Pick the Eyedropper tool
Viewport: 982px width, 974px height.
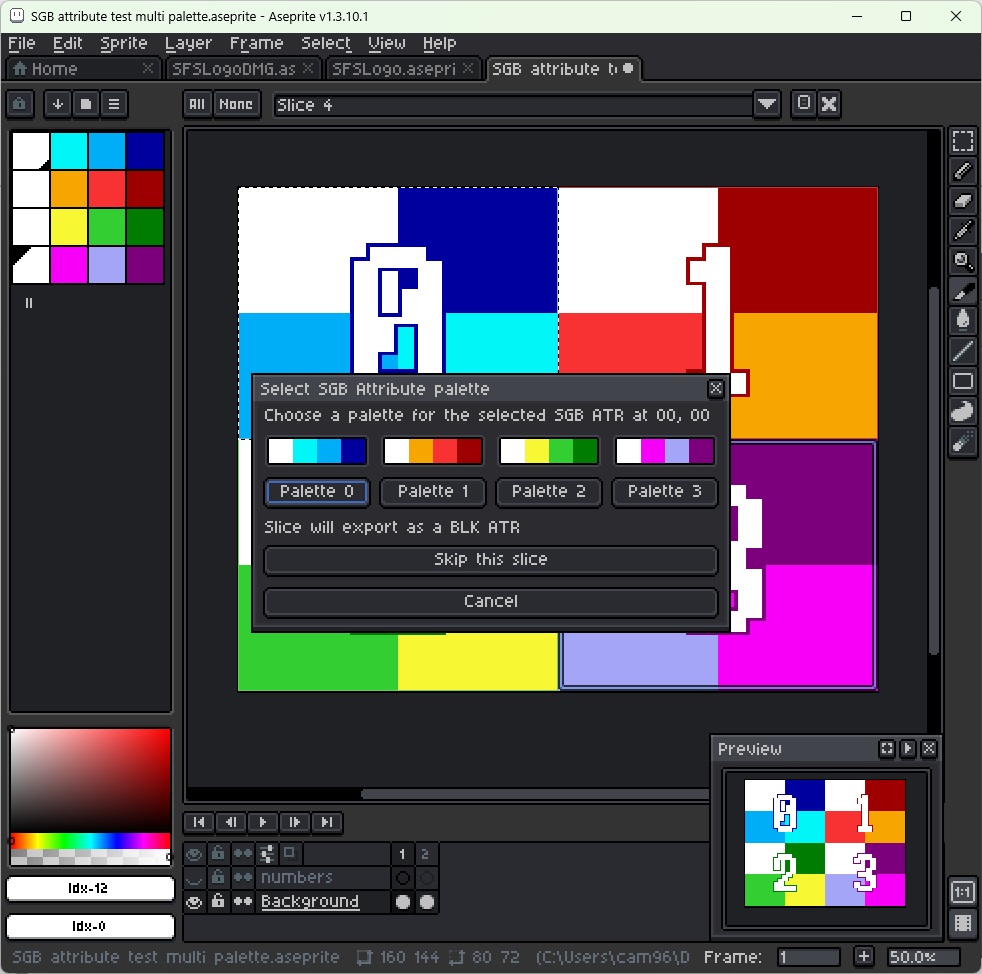point(963,231)
